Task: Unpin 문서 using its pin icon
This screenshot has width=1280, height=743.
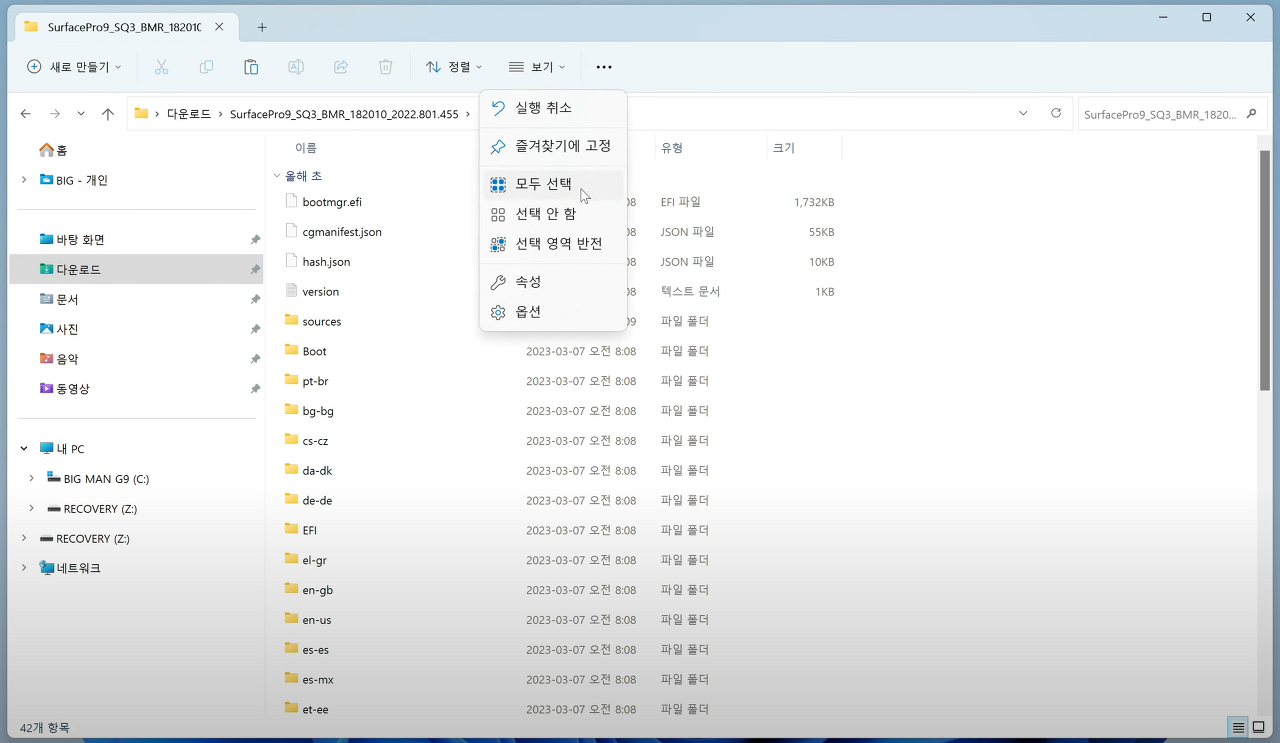Action: click(x=255, y=300)
